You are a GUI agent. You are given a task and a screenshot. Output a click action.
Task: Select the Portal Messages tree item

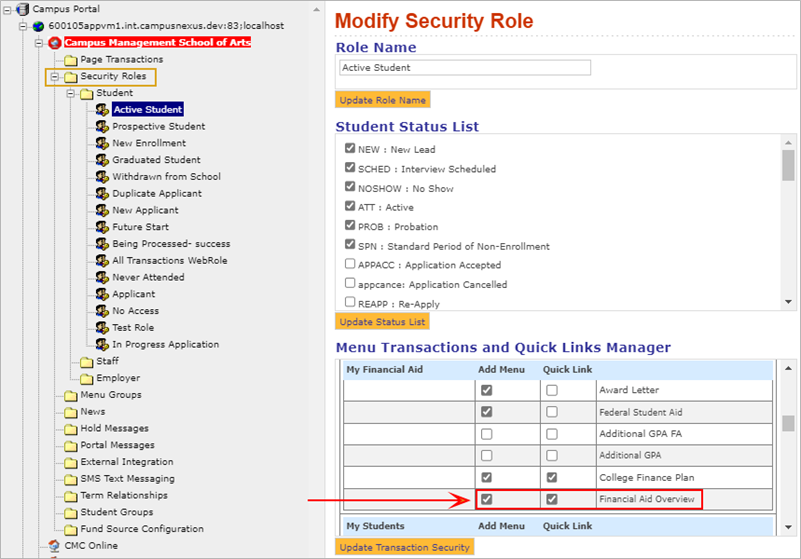pyautogui.click(x=117, y=445)
